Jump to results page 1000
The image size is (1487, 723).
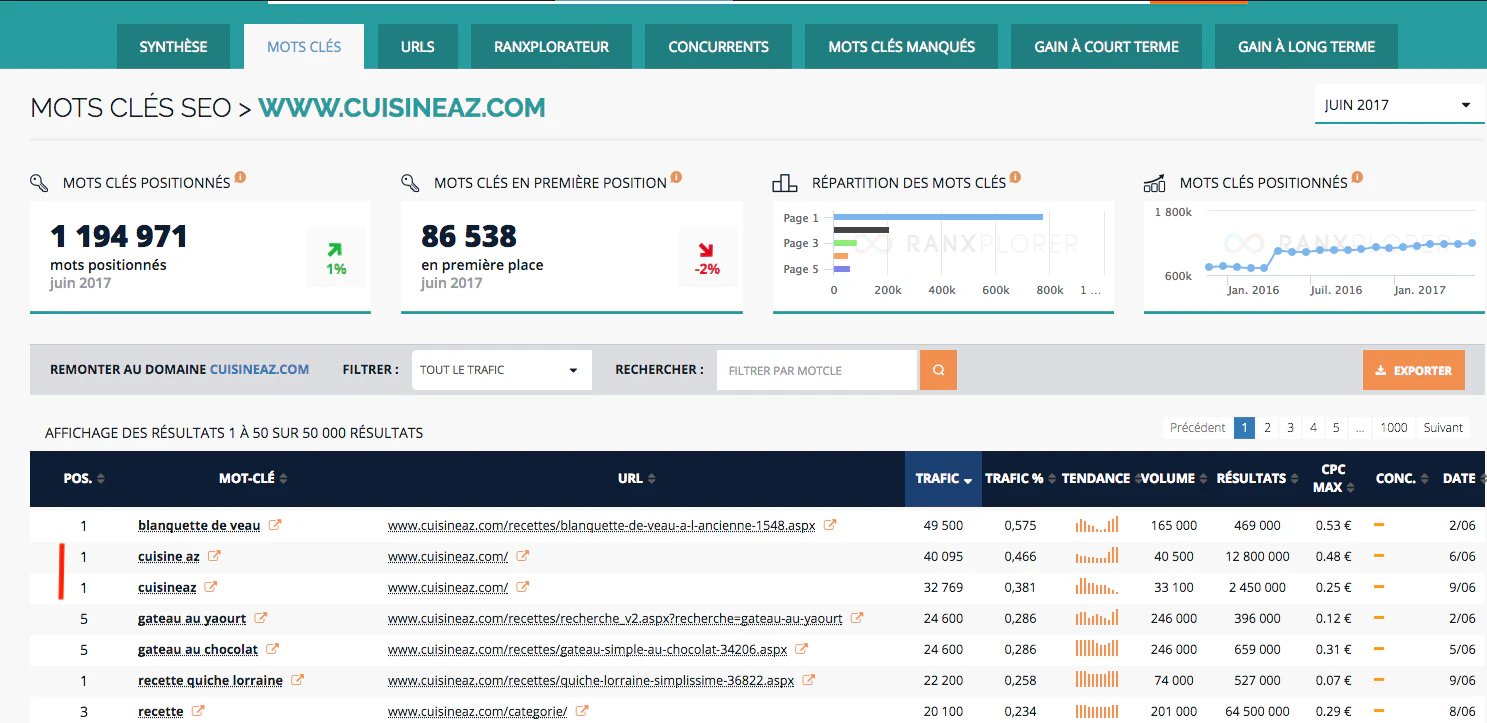1394,428
